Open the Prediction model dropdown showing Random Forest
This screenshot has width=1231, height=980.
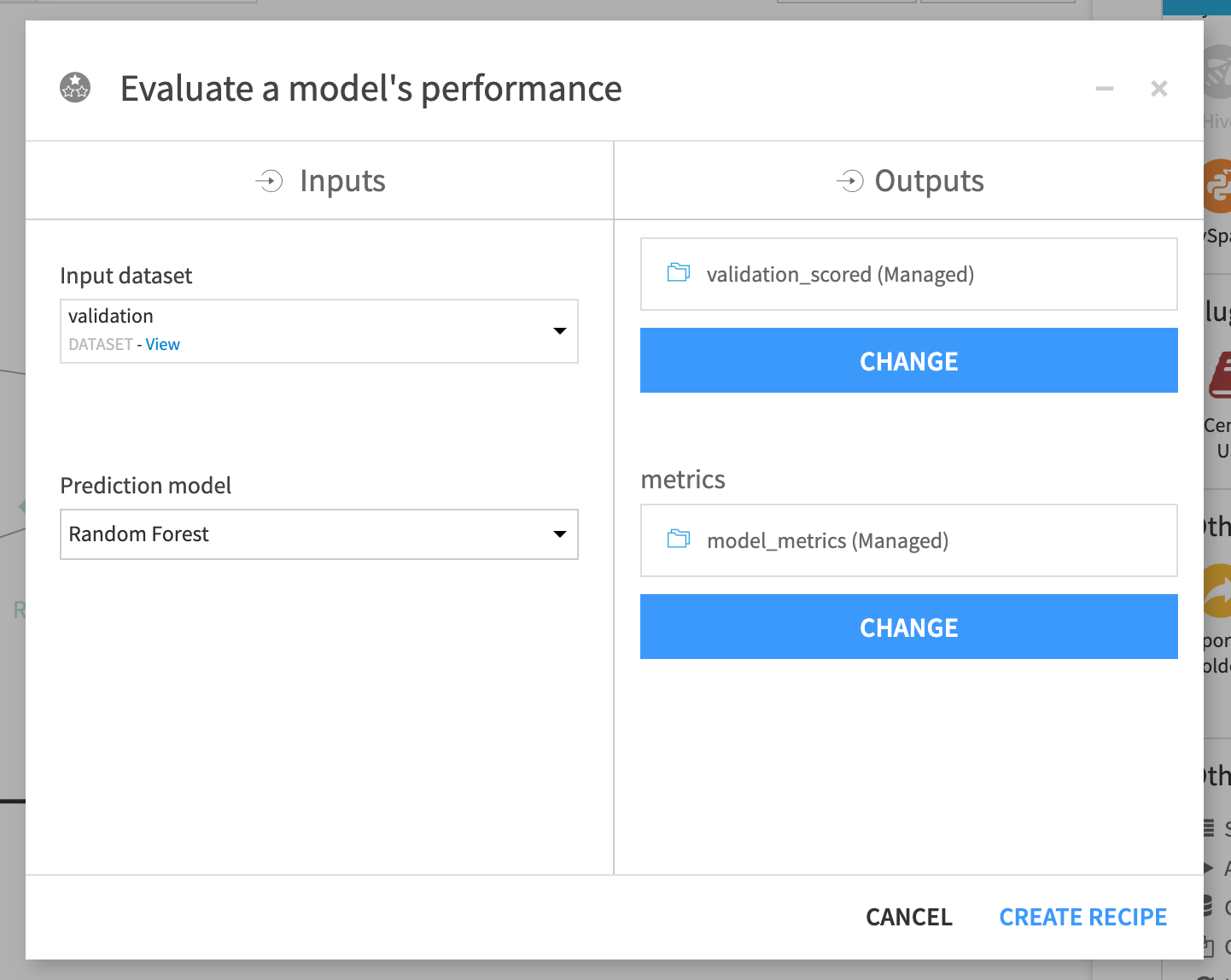(319, 534)
